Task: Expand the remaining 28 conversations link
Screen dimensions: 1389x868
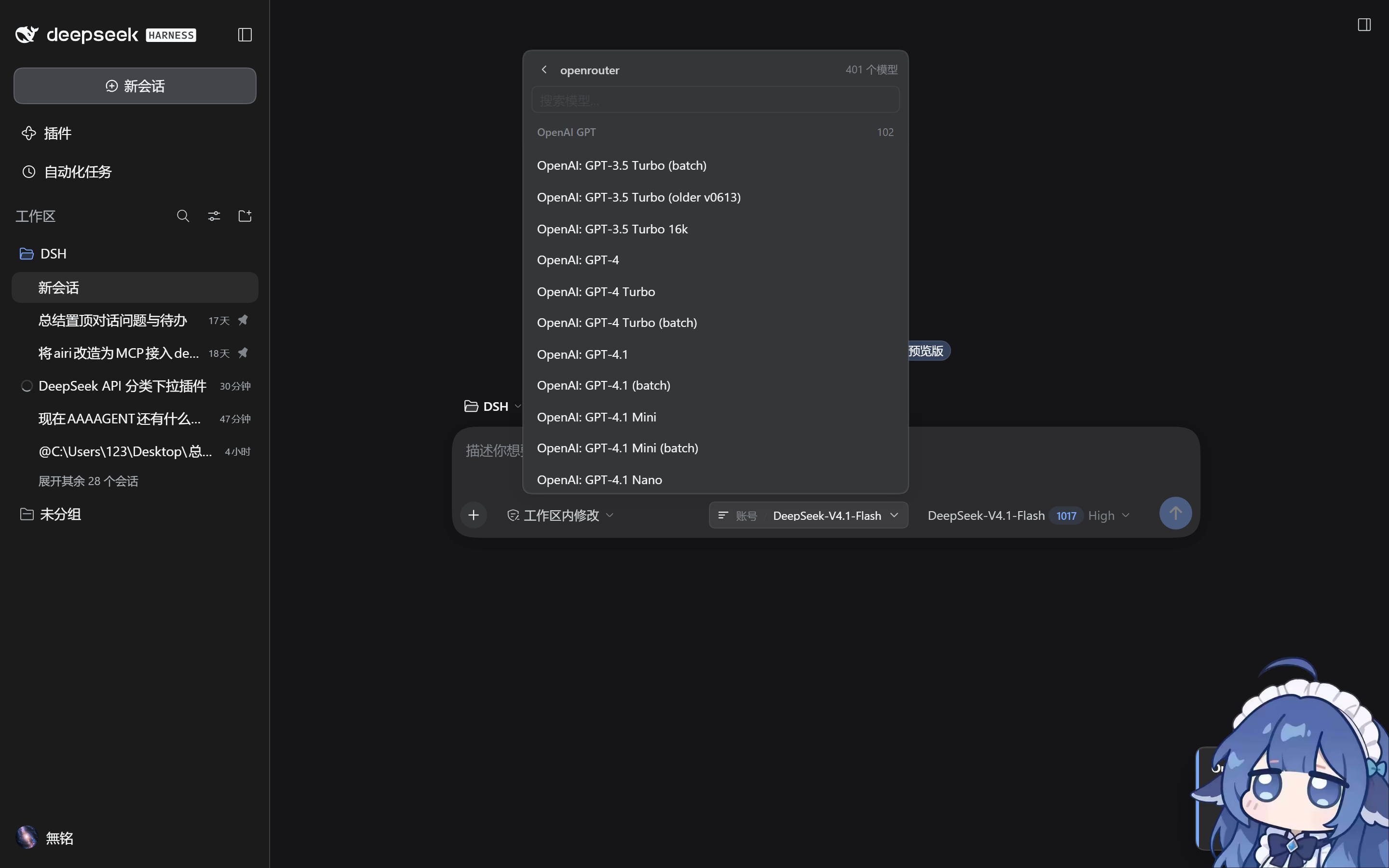Action: [x=88, y=481]
